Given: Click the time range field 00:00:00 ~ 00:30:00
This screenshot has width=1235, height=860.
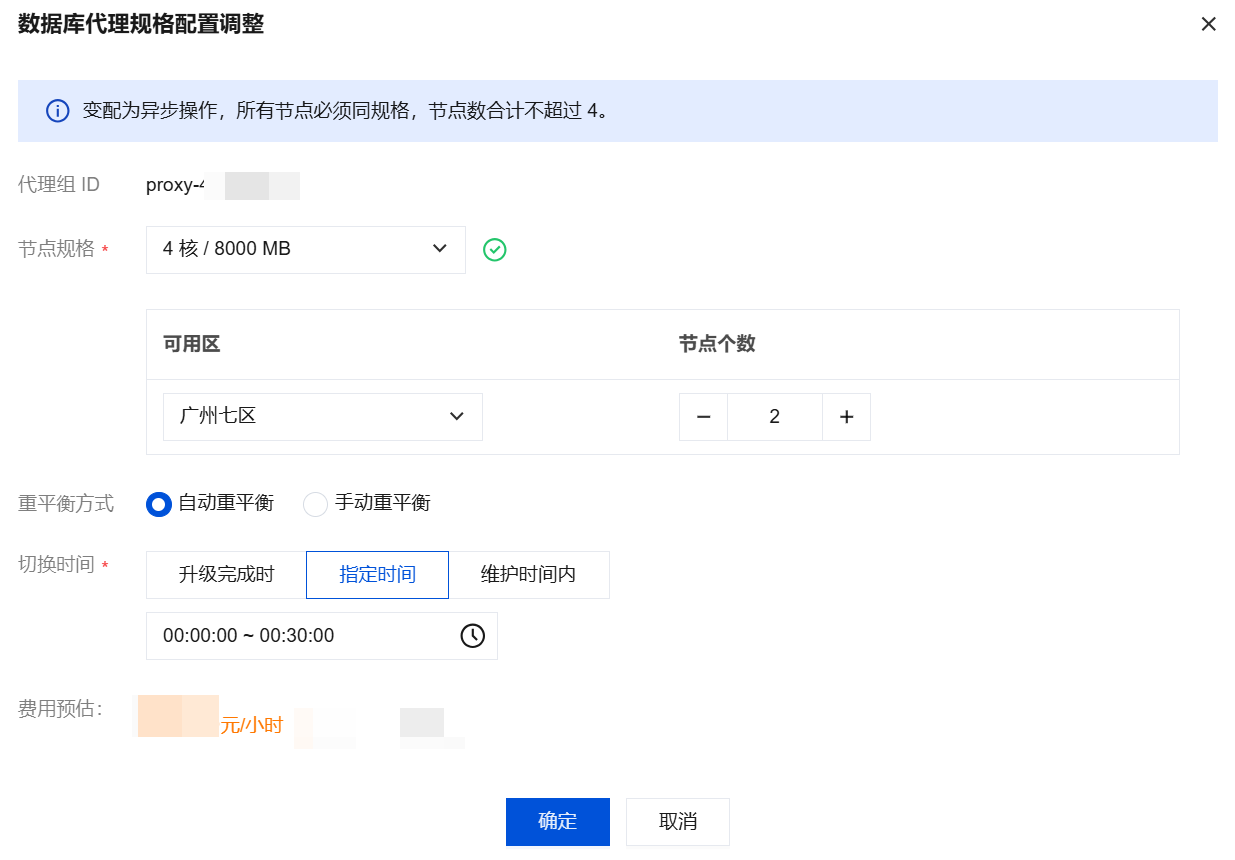Looking at the screenshot, I should 322,636.
